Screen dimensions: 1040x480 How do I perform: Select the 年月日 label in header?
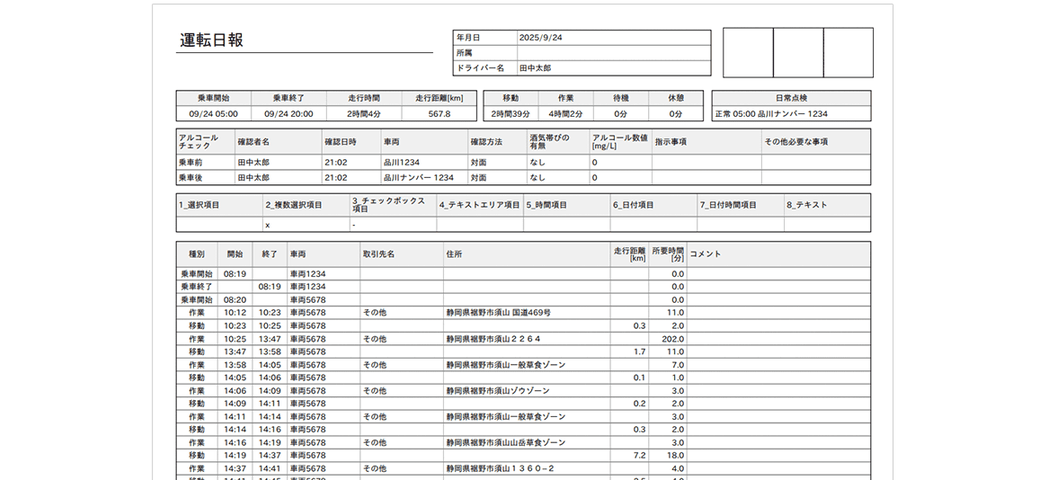point(468,38)
